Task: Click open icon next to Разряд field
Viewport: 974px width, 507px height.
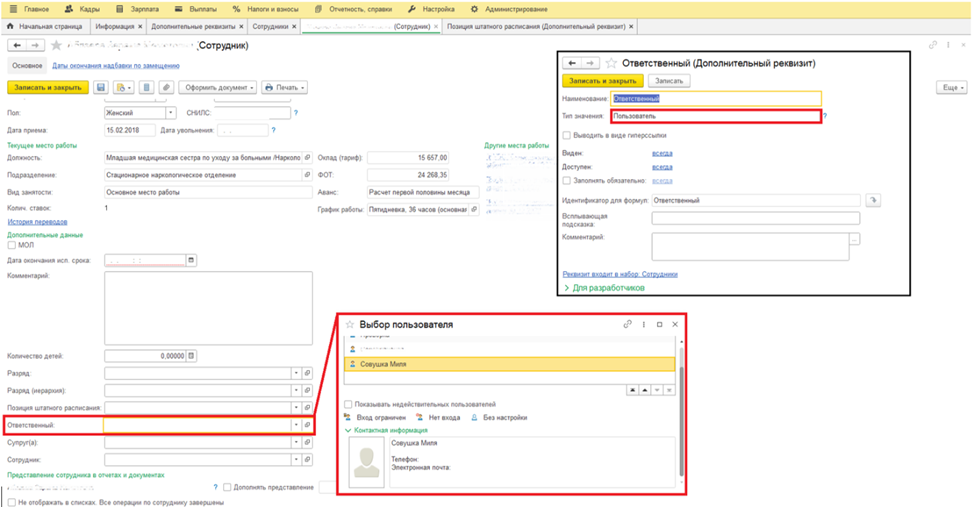Action: point(307,373)
